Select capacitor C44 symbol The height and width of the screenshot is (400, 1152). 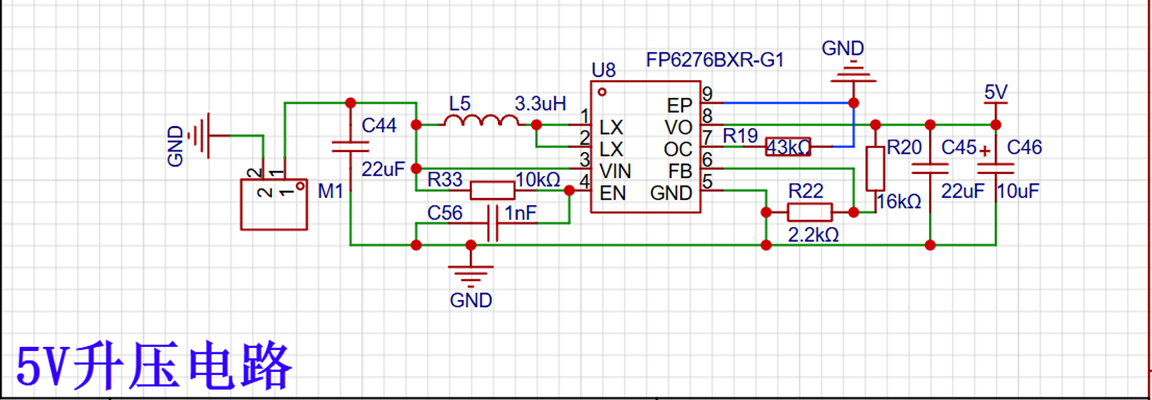coord(350,146)
